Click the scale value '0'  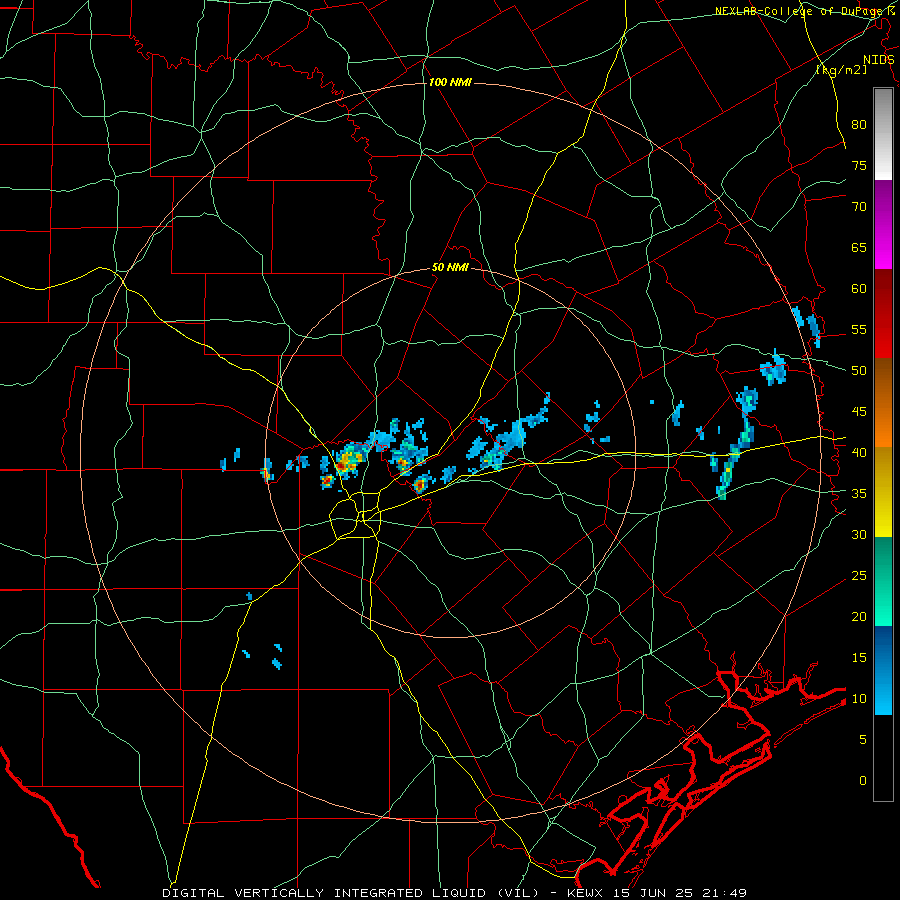pos(863,781)
